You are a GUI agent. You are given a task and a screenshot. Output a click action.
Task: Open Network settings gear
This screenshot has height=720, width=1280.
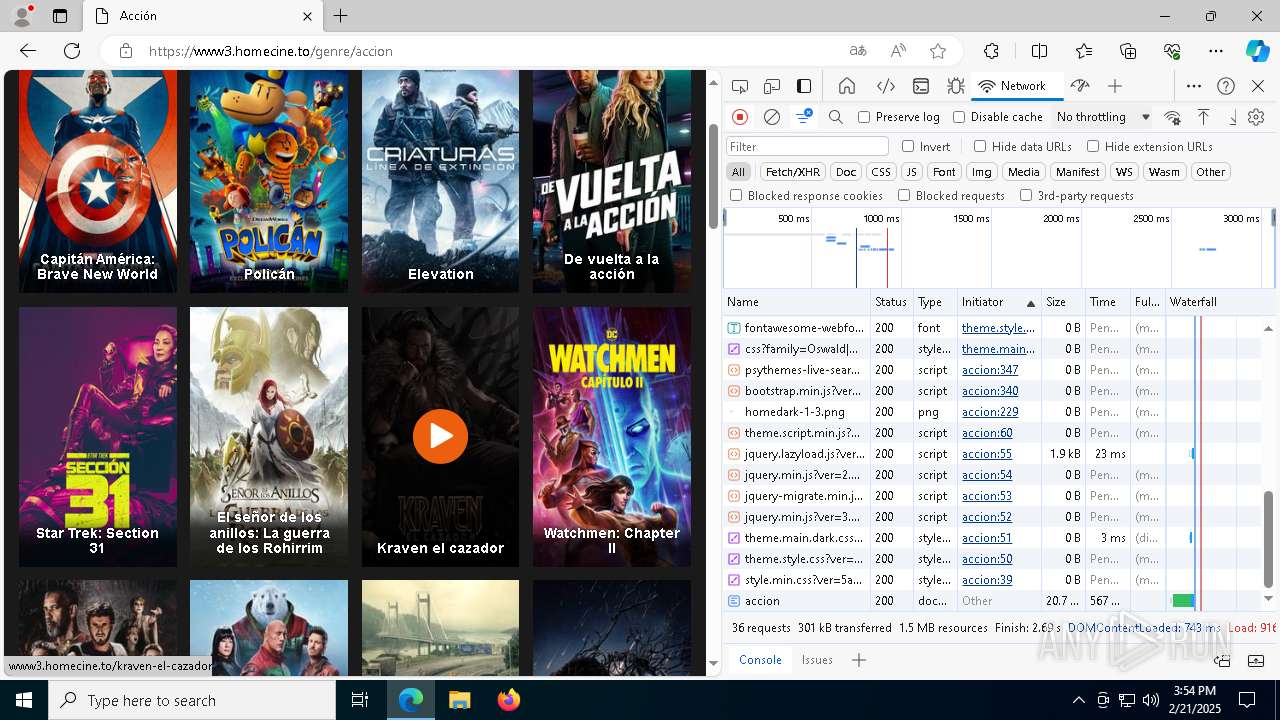coord(1256,117)
